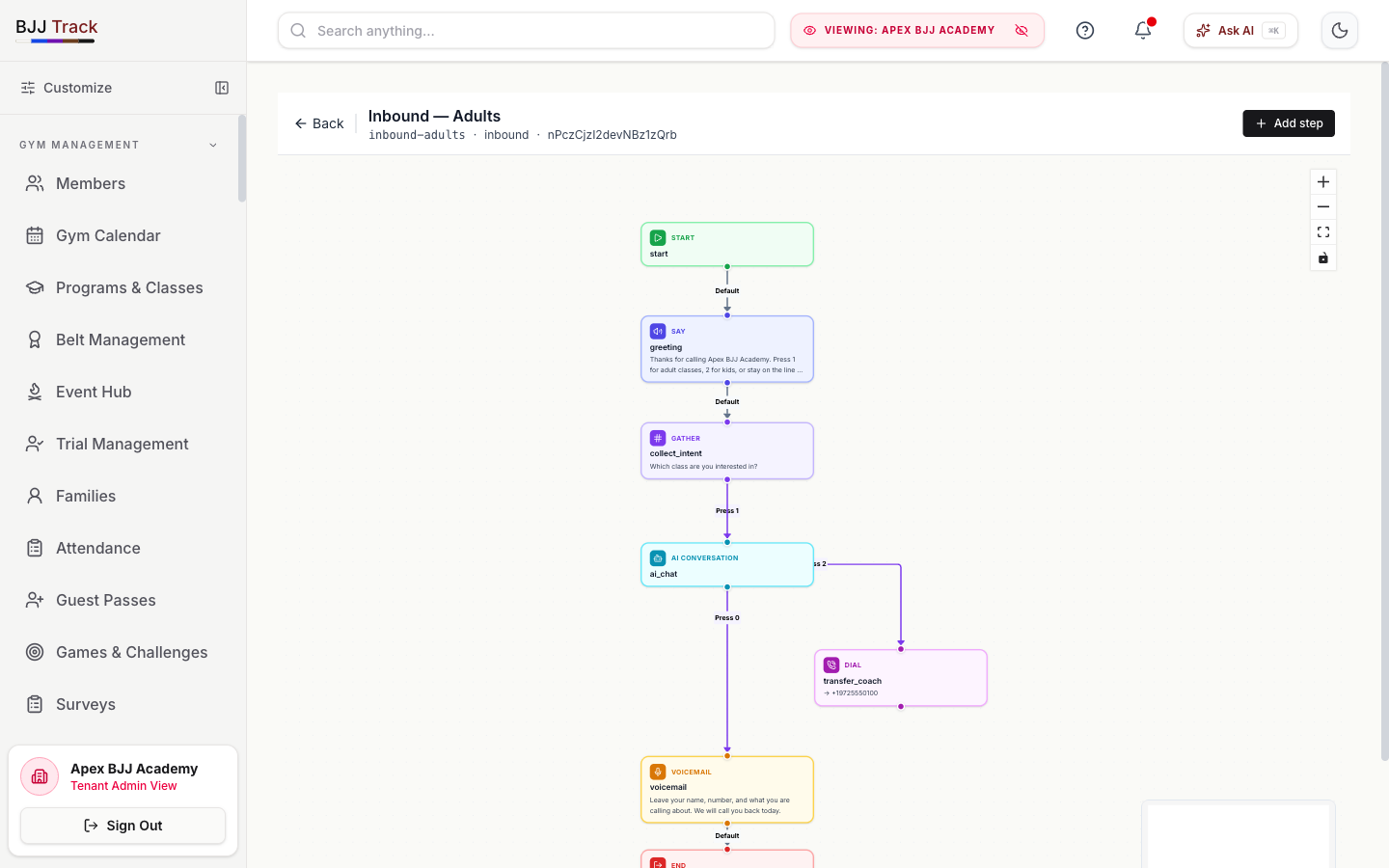Toggle dark mode moon icon
The image size is (1389, 868).
click(x=1340, y=31)
